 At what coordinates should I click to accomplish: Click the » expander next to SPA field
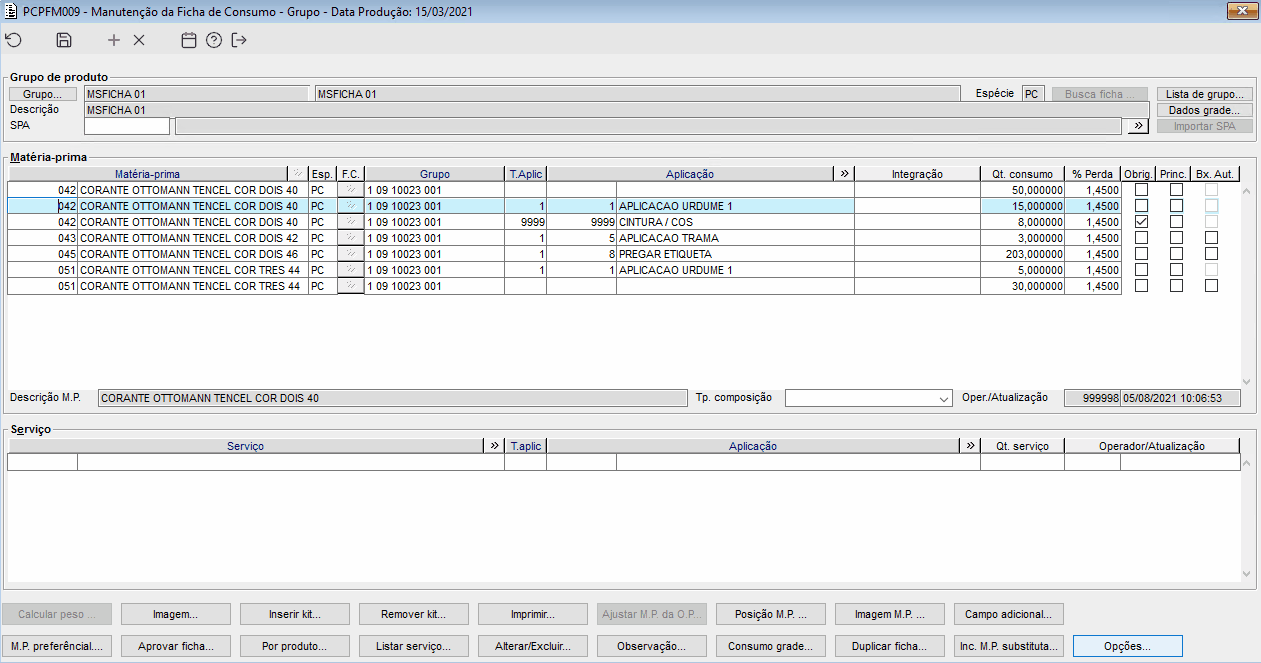[1137, 126]
